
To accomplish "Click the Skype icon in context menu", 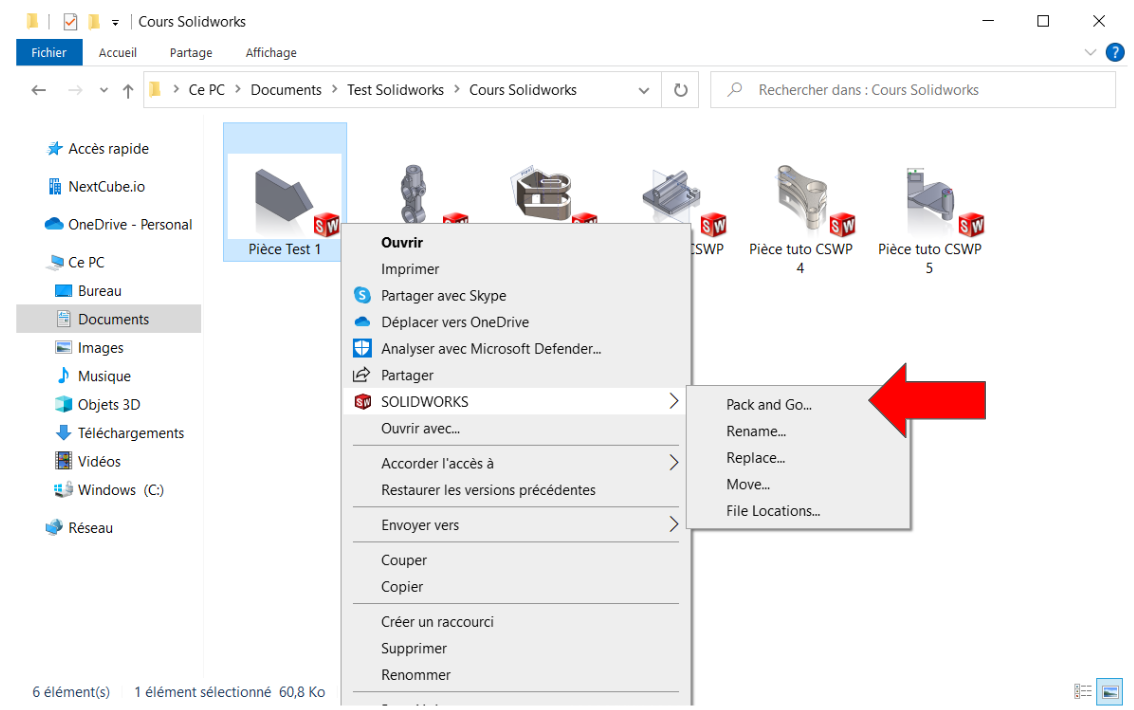I will [x=362, y=296].
